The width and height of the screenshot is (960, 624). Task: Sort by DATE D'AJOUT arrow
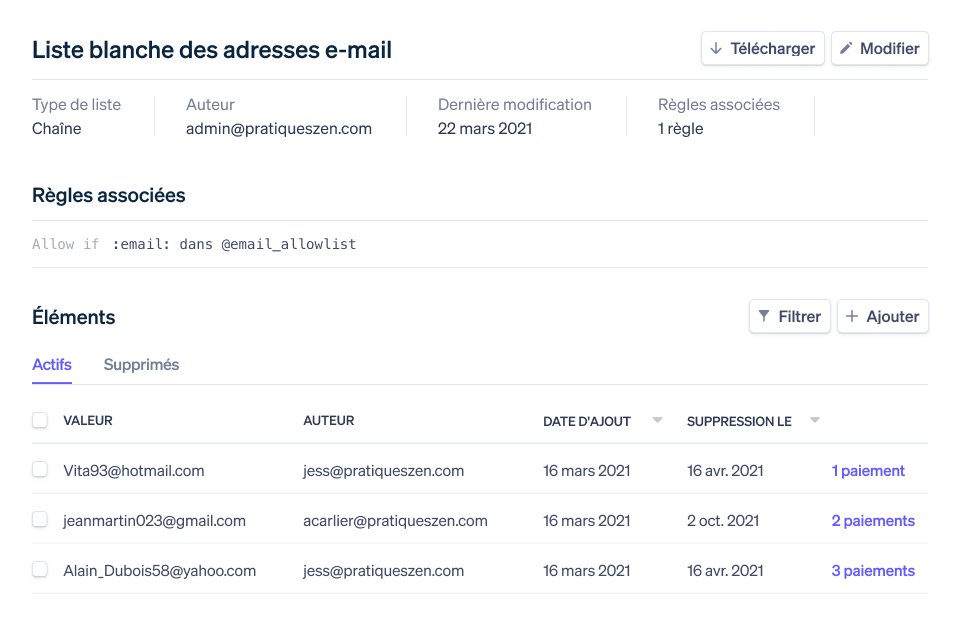[657, 420]
